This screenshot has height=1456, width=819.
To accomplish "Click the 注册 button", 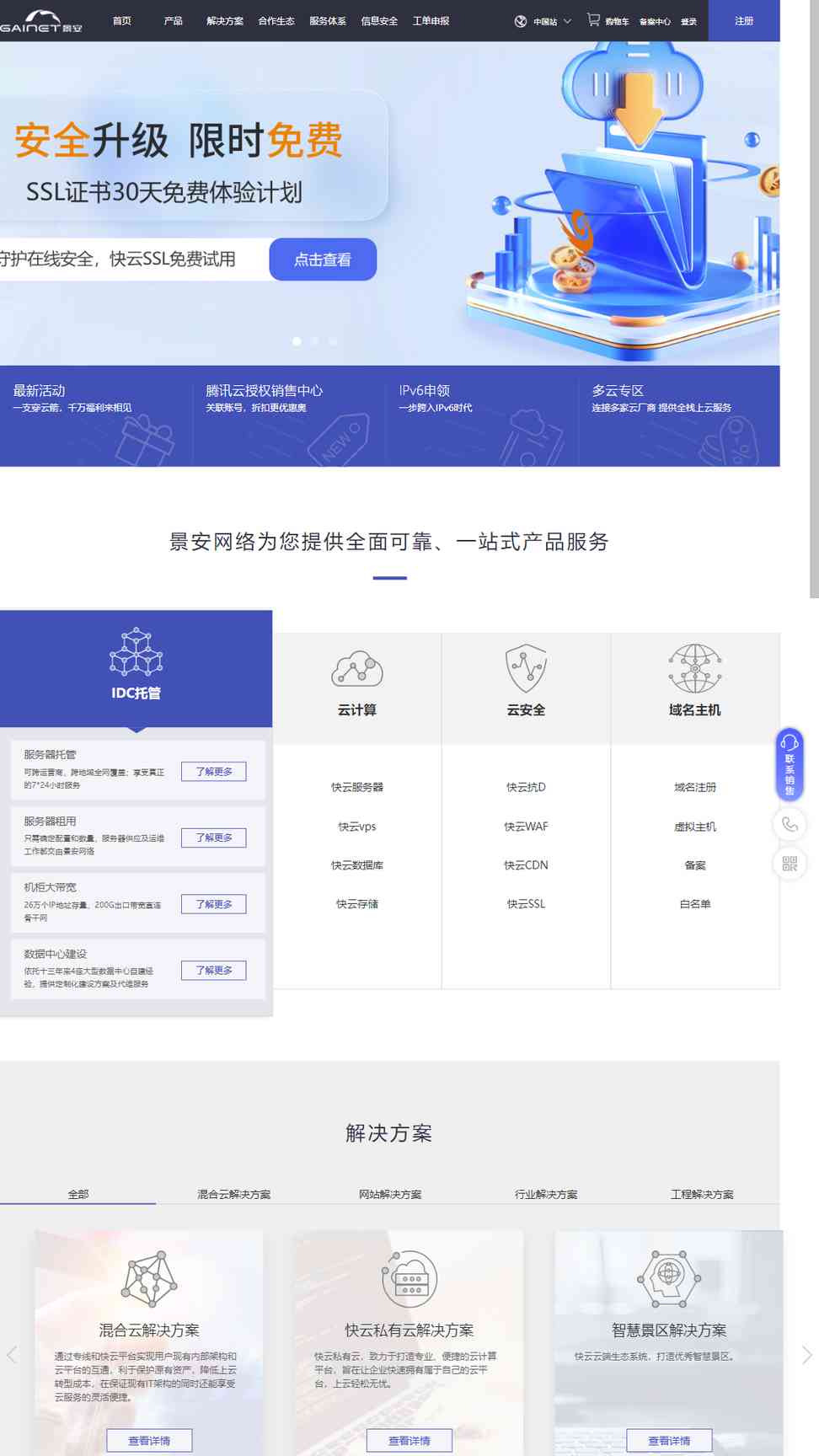I will point(744,21).
